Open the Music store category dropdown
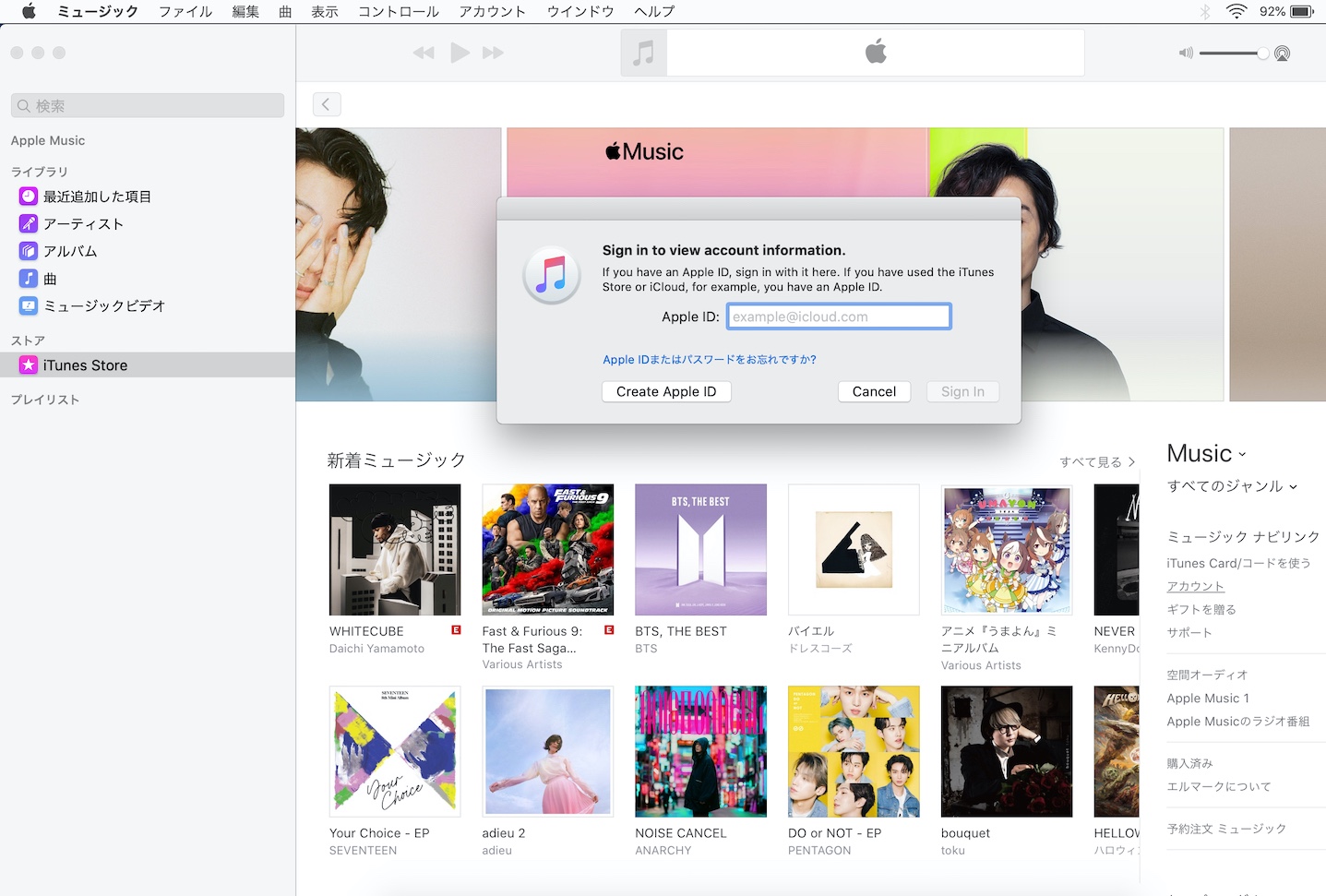 coord(1206,453)
